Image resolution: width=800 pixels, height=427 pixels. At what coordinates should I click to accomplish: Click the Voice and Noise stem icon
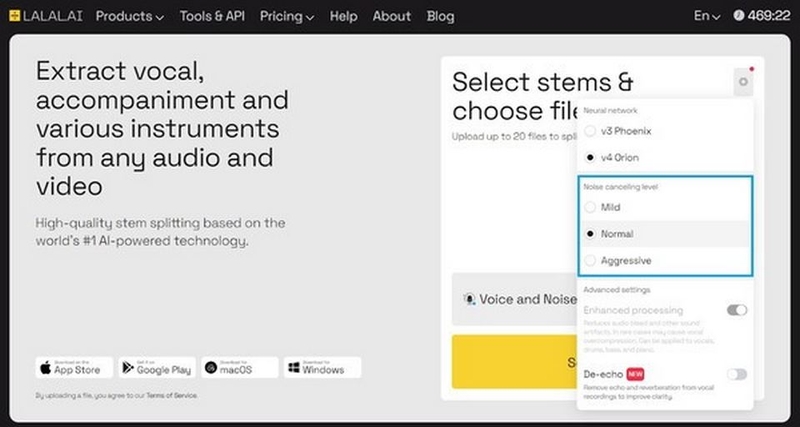coord(469,299)
